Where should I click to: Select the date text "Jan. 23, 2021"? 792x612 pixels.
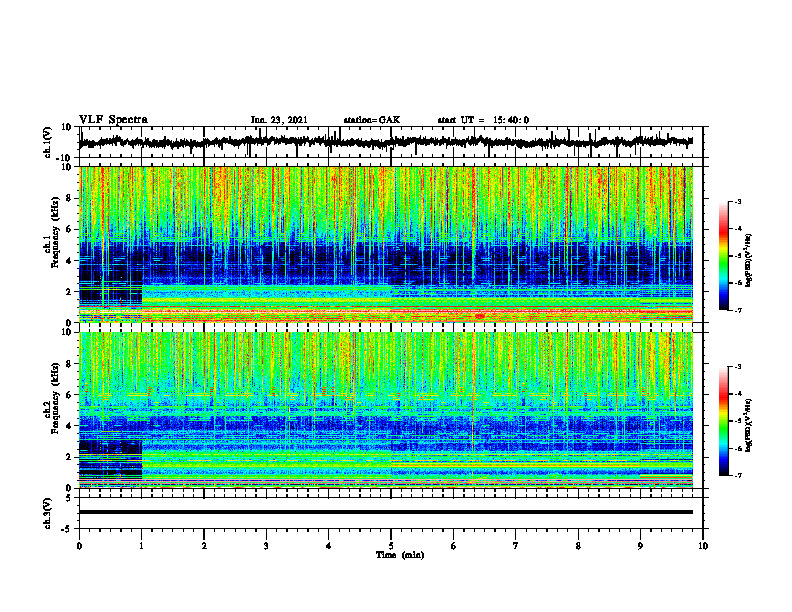279,120
